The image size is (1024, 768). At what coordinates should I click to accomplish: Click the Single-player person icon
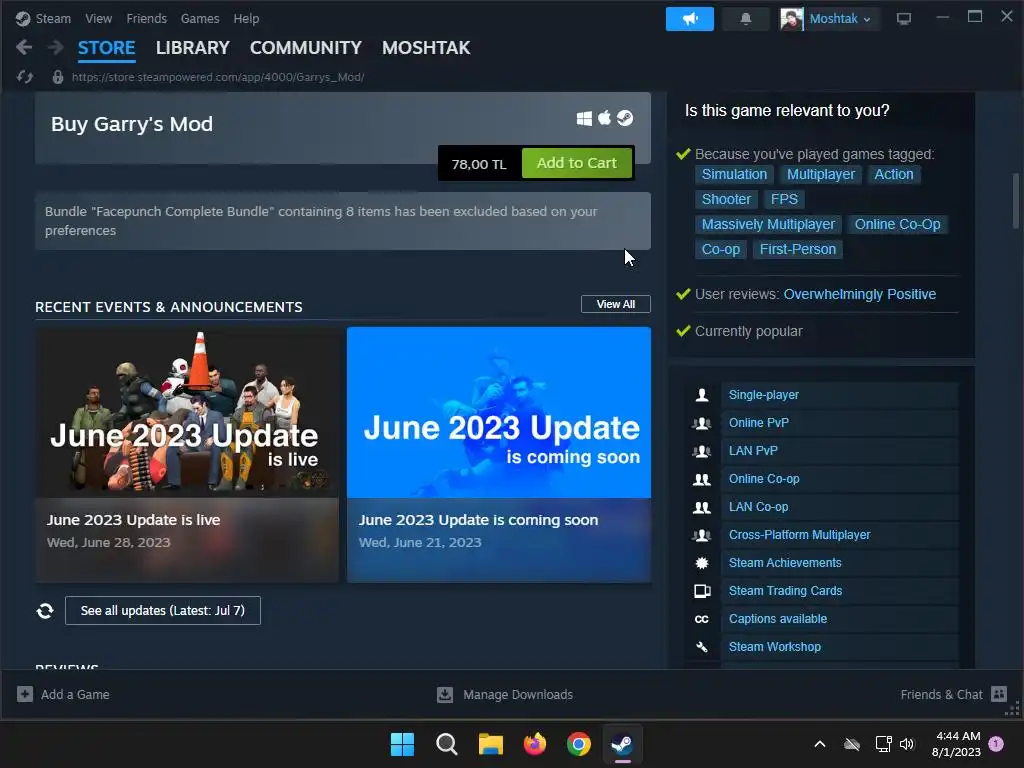coord(702,395)
